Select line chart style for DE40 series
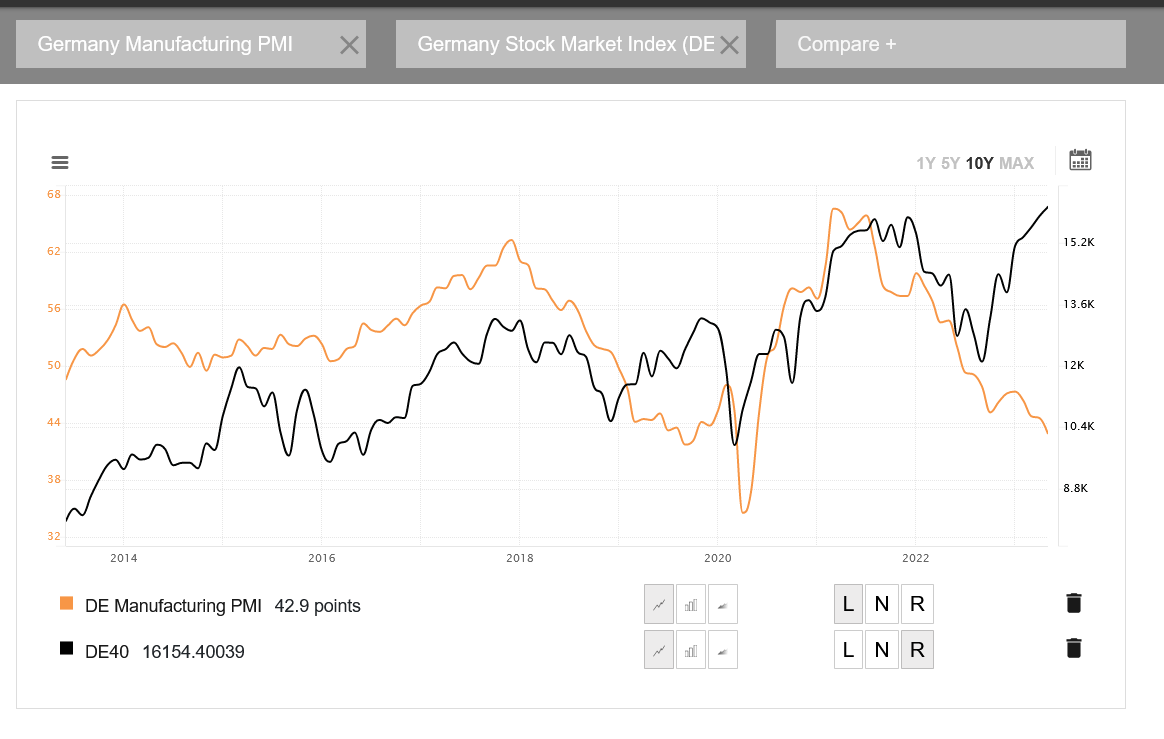The image size is (1164, 739). (658, 649)
